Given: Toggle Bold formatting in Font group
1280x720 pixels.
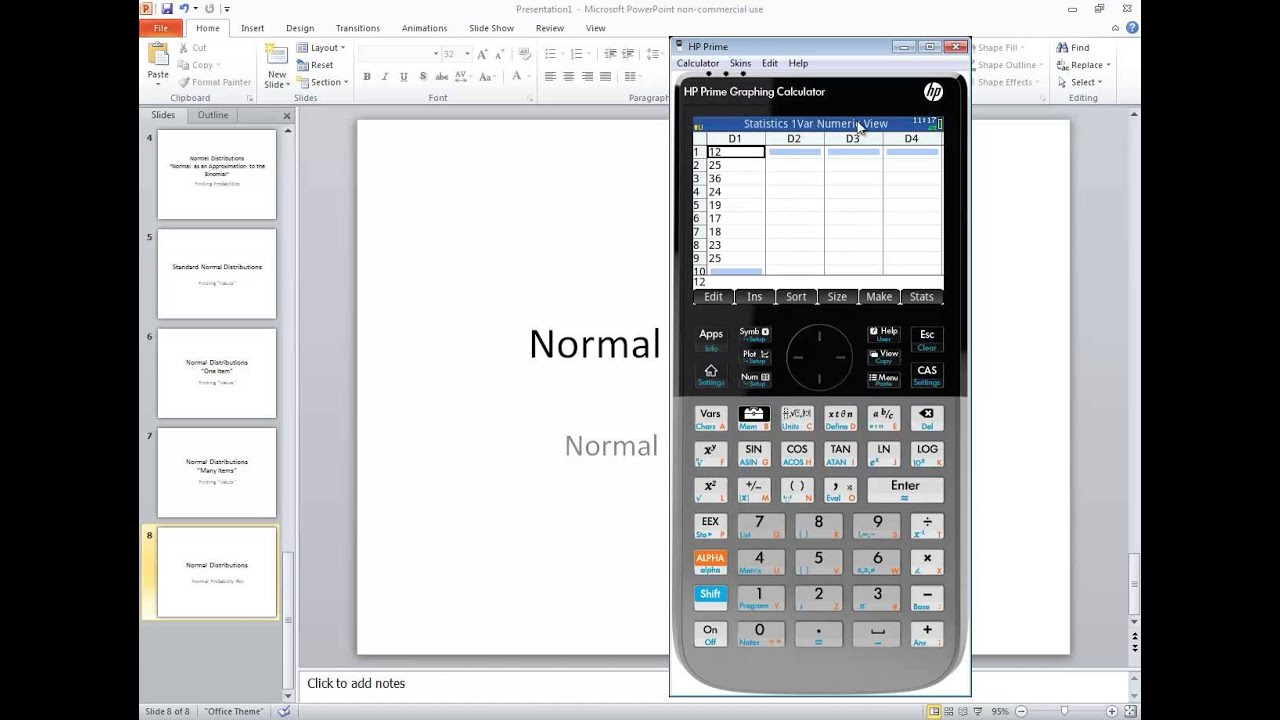Looking at the screenshot, I should pyautogui.click(x=367, y=77).
